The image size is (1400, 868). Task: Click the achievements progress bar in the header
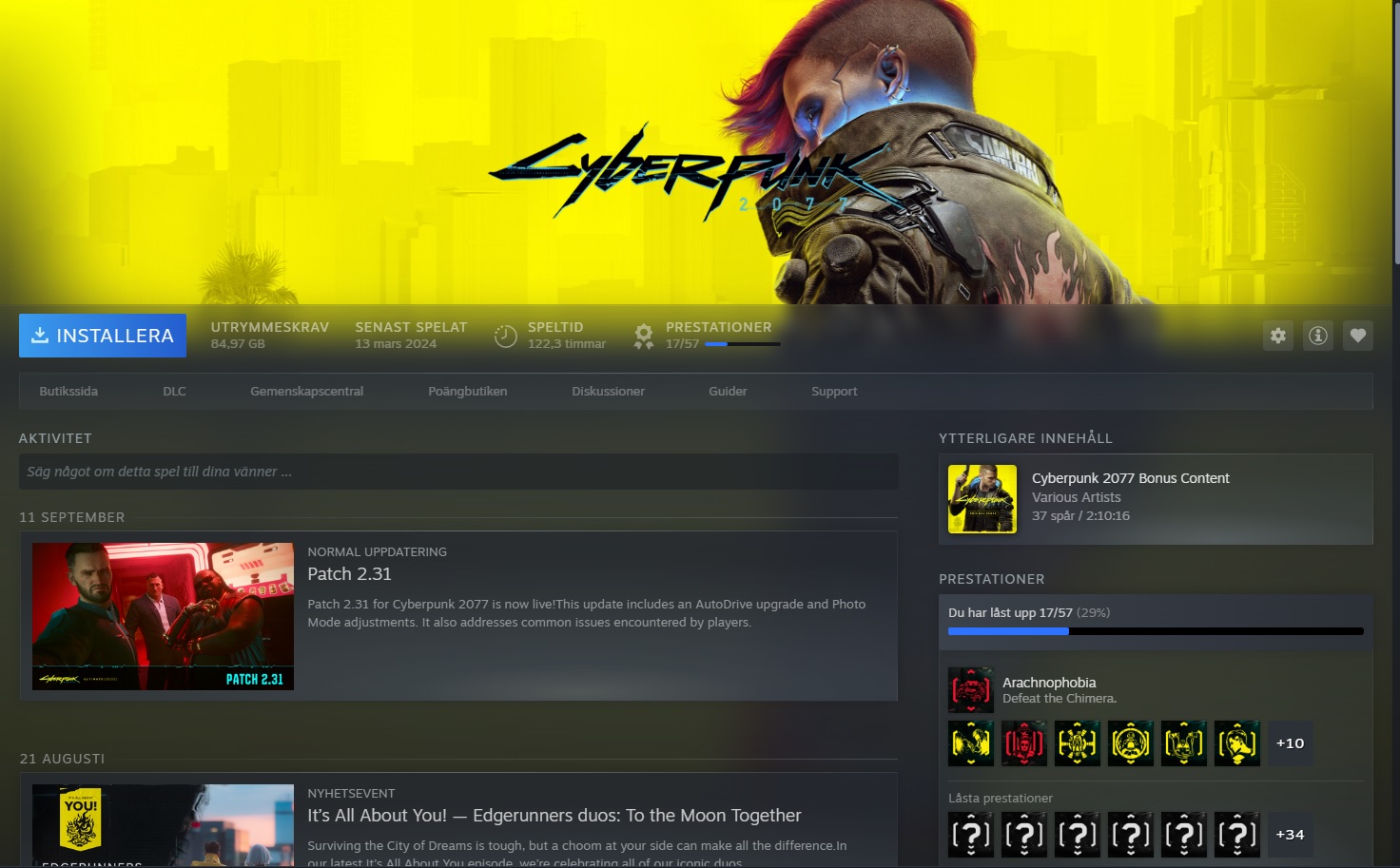coord(742,344)
